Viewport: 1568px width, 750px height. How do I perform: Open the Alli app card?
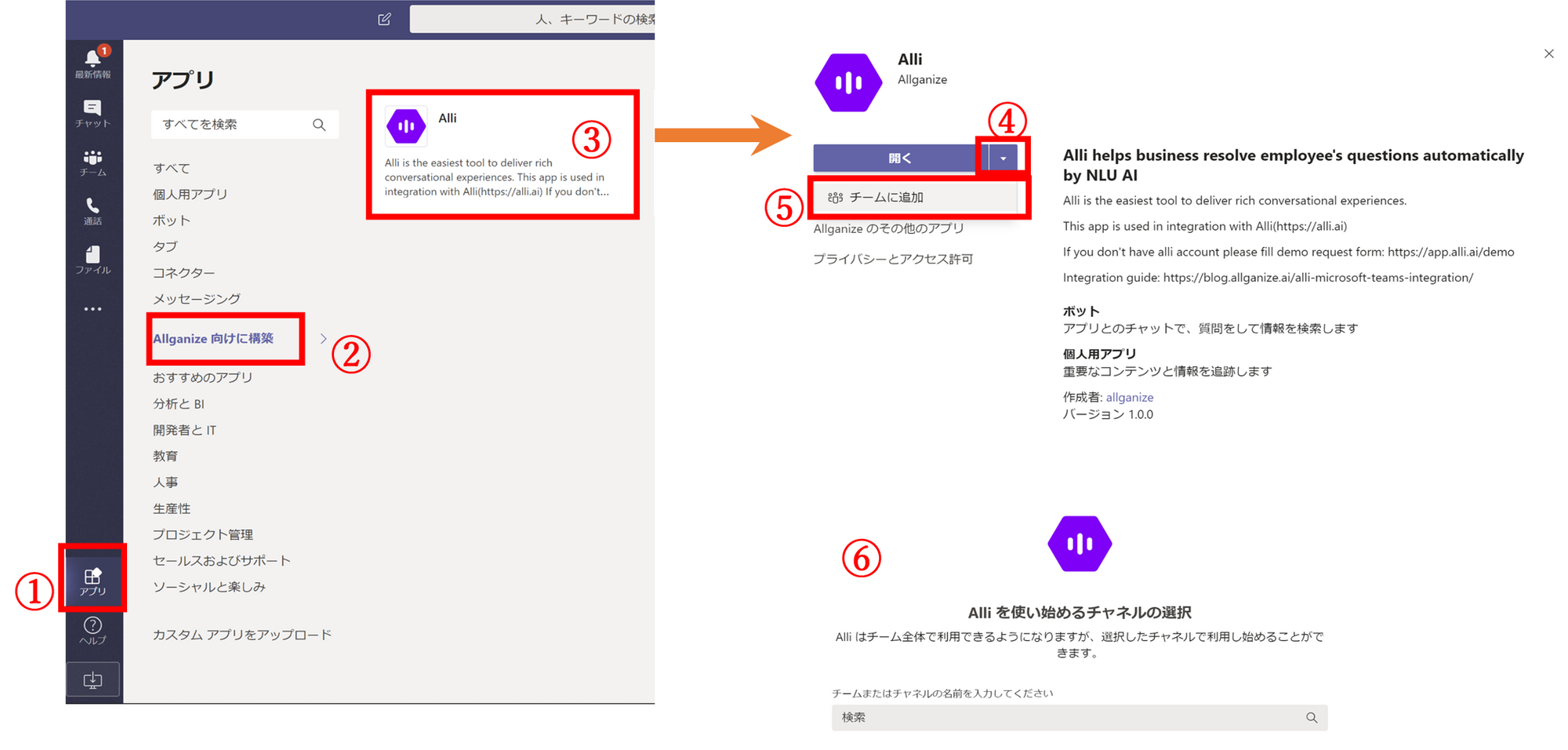[503, 154]
